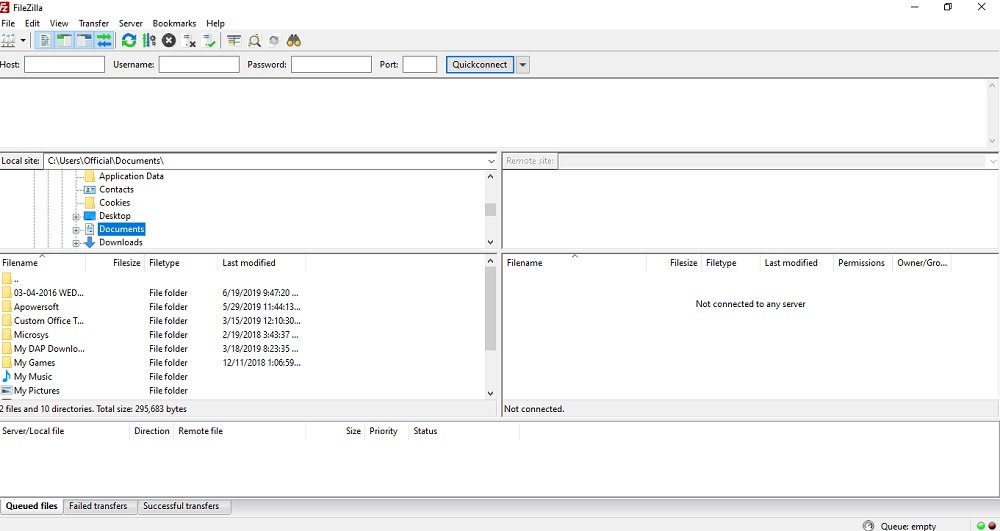1000x531 pixels.
Task: Switch to the Successful transfers tab
Action: coord(184,506)
